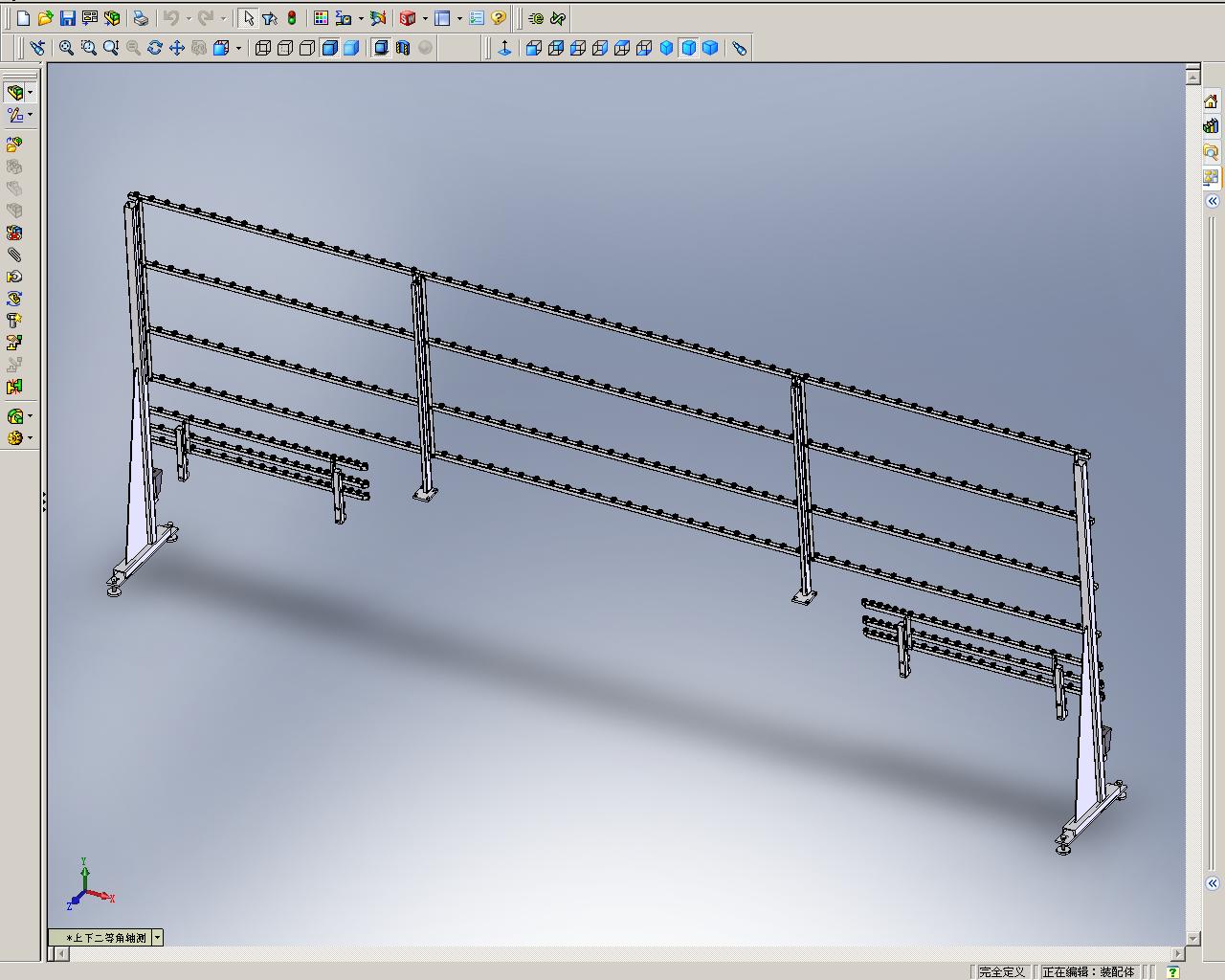This screenshot has width=1225, height=980.
Task: Select the Trimetric view cube
Action: [688, 48]
